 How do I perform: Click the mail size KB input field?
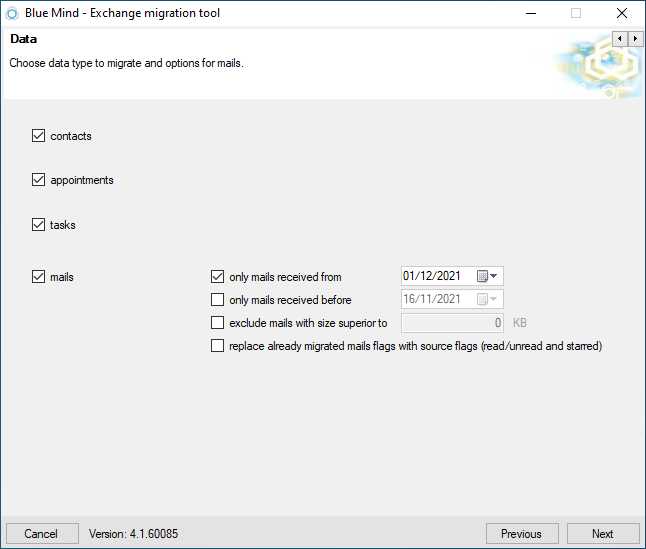pos(452,322)
